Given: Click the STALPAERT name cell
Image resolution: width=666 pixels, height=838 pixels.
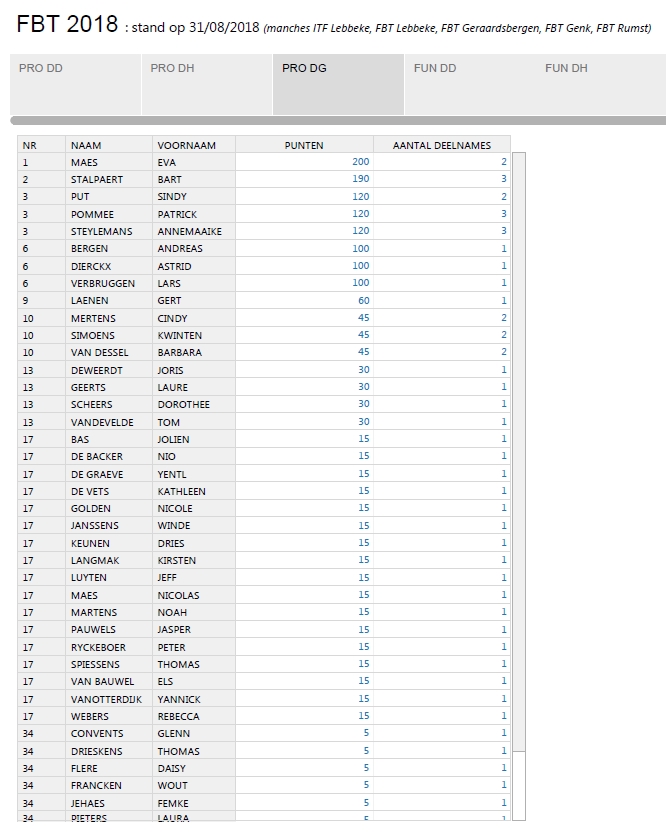Looking at the screenshot, I should 109,179.
